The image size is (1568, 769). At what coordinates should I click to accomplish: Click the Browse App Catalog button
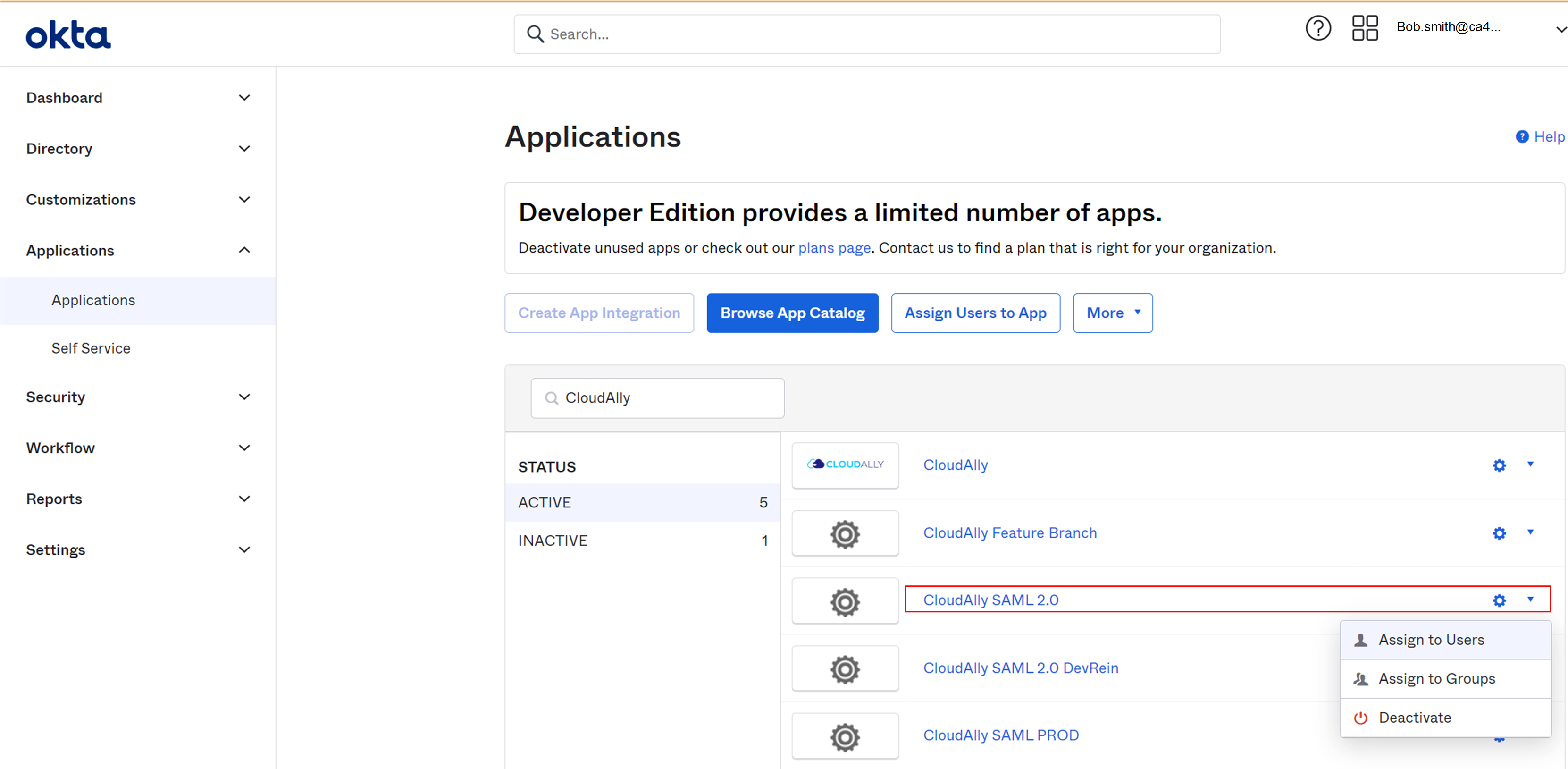(793, 313)
